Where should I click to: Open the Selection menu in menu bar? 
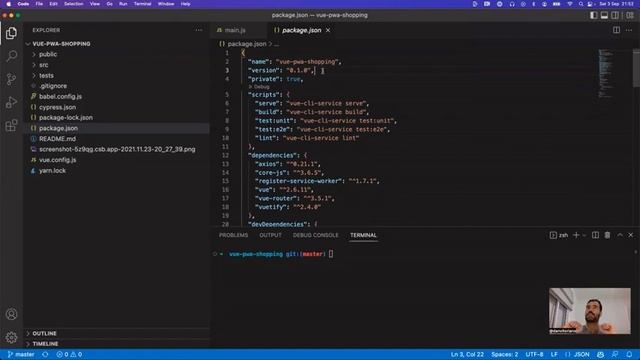(x=74, y=4)
